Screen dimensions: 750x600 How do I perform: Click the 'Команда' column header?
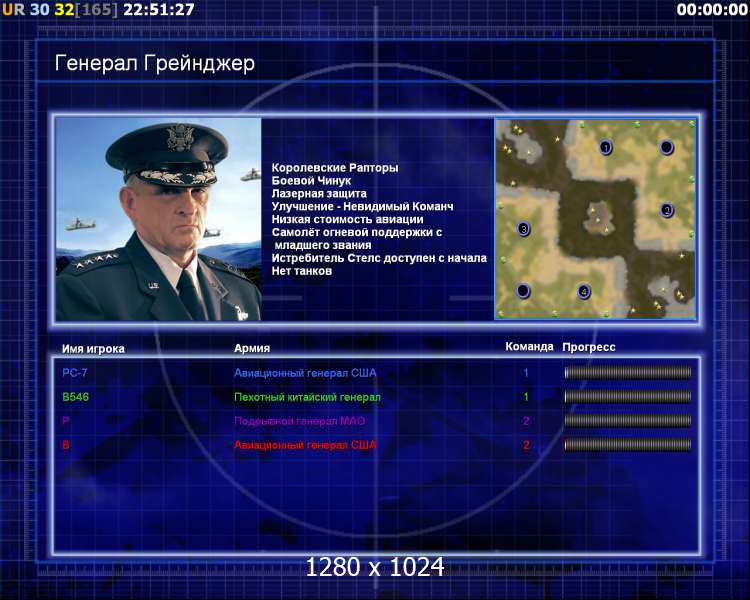coord(529,346)
